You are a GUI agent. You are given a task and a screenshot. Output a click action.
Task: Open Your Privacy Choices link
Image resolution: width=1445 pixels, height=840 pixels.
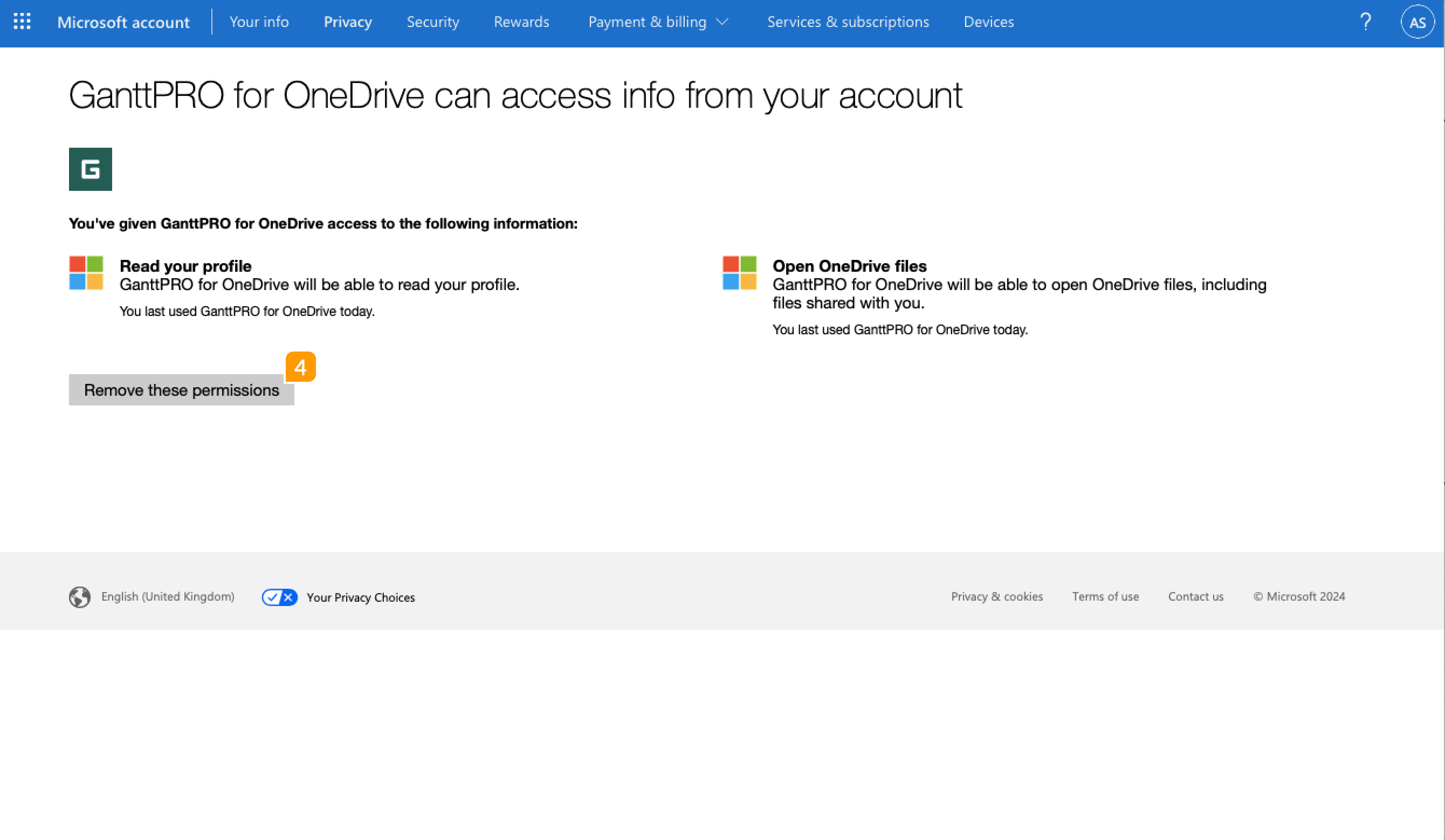(361, 597)
